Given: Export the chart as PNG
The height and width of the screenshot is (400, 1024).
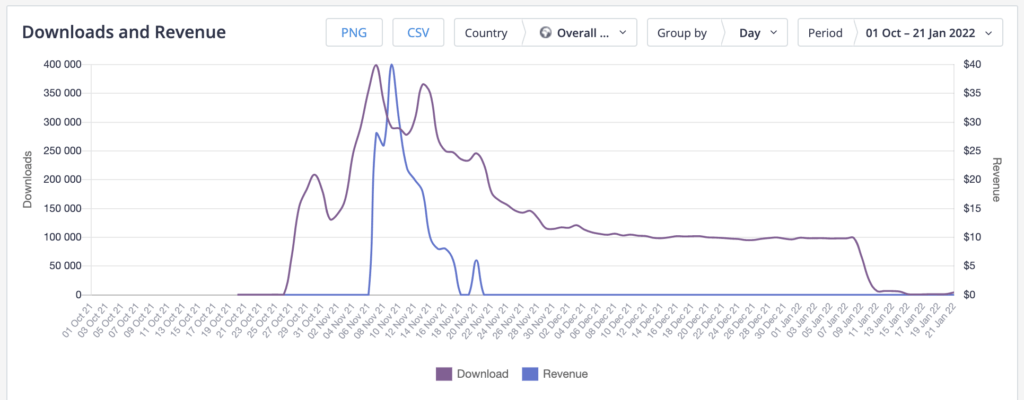Looking at the screenshot, I should (x=354, y=33).
